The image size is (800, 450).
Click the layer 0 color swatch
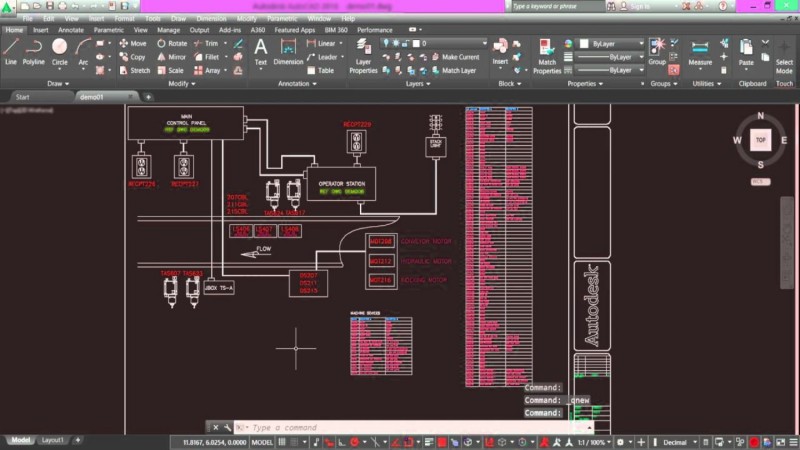pyautogui.click(x=416, y=43)
